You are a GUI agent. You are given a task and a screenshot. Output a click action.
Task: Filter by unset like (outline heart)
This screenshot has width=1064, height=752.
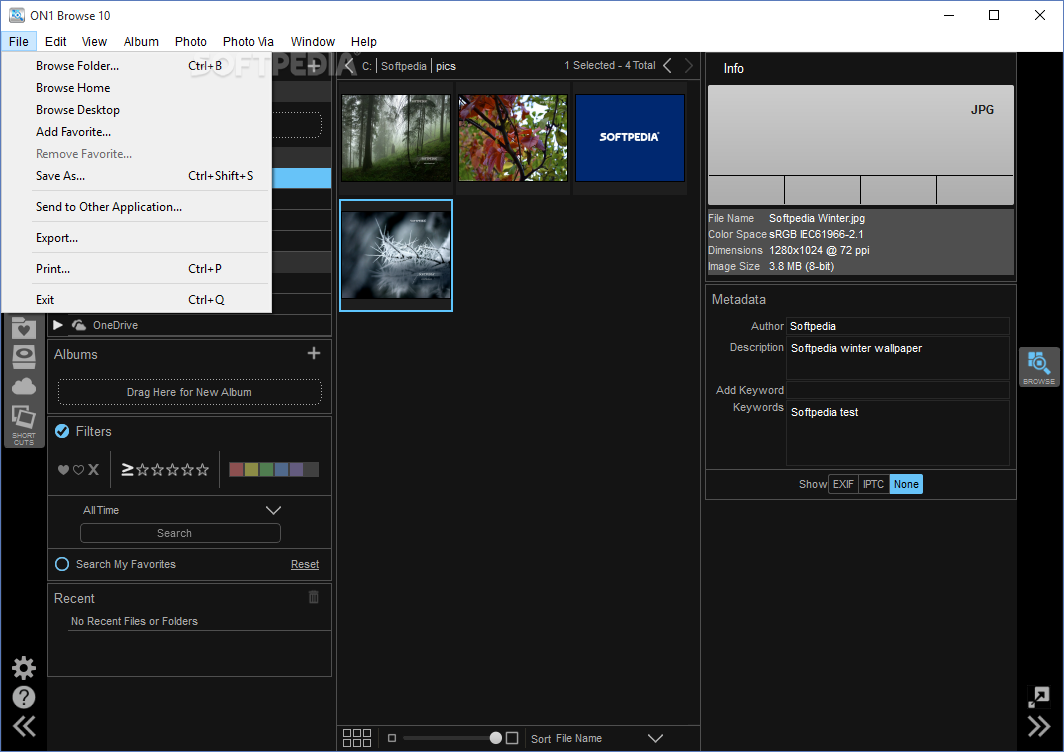[78, 470]
